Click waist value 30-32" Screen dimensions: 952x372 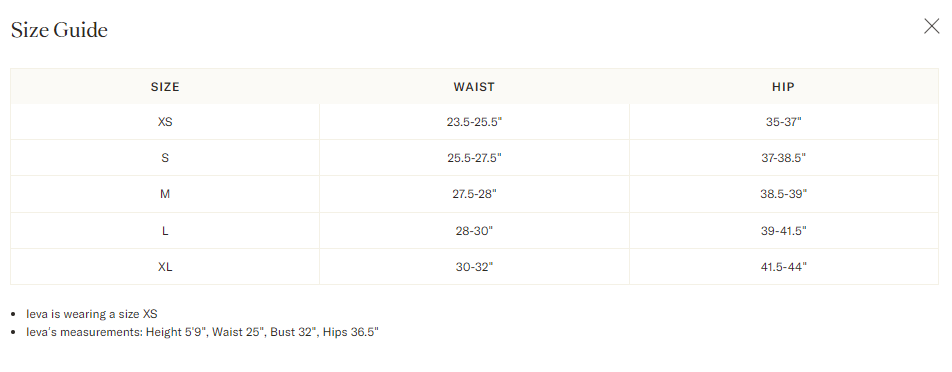click(x=474, y=266)
